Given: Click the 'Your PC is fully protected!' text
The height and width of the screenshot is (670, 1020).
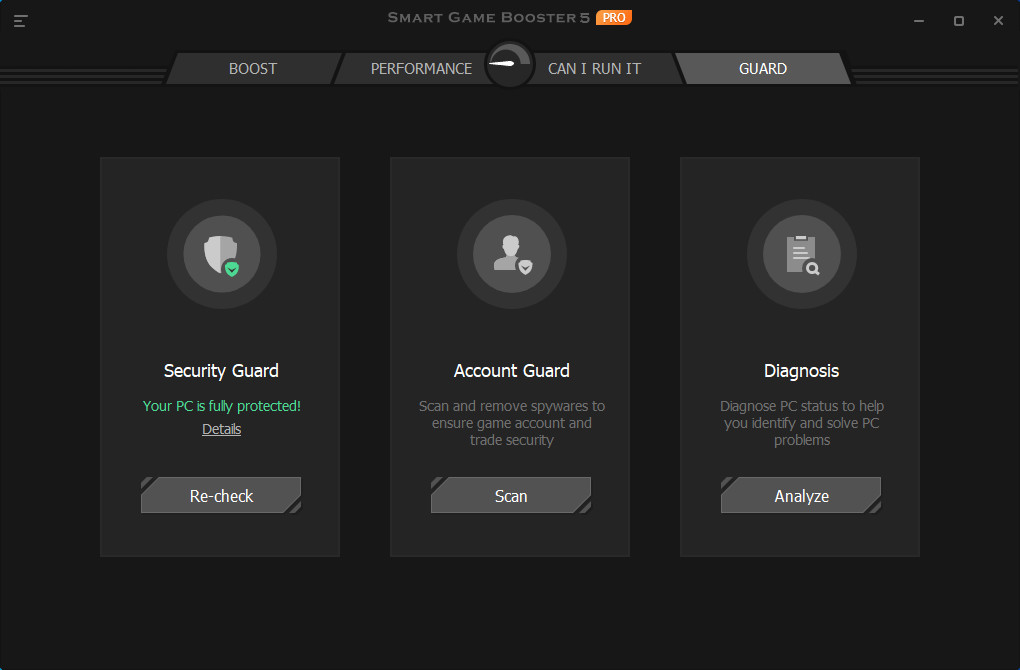Looking at the screenshot, I should (x=221, y=405).
